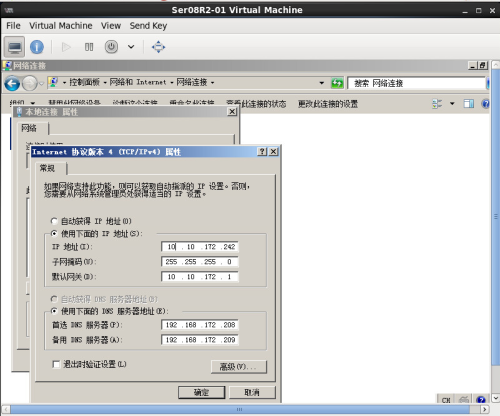Image resolution: width=500 pixels, height=416 pixels.
Task: Open shutdown options dropdown arrow
Action: tap(131, 47)
